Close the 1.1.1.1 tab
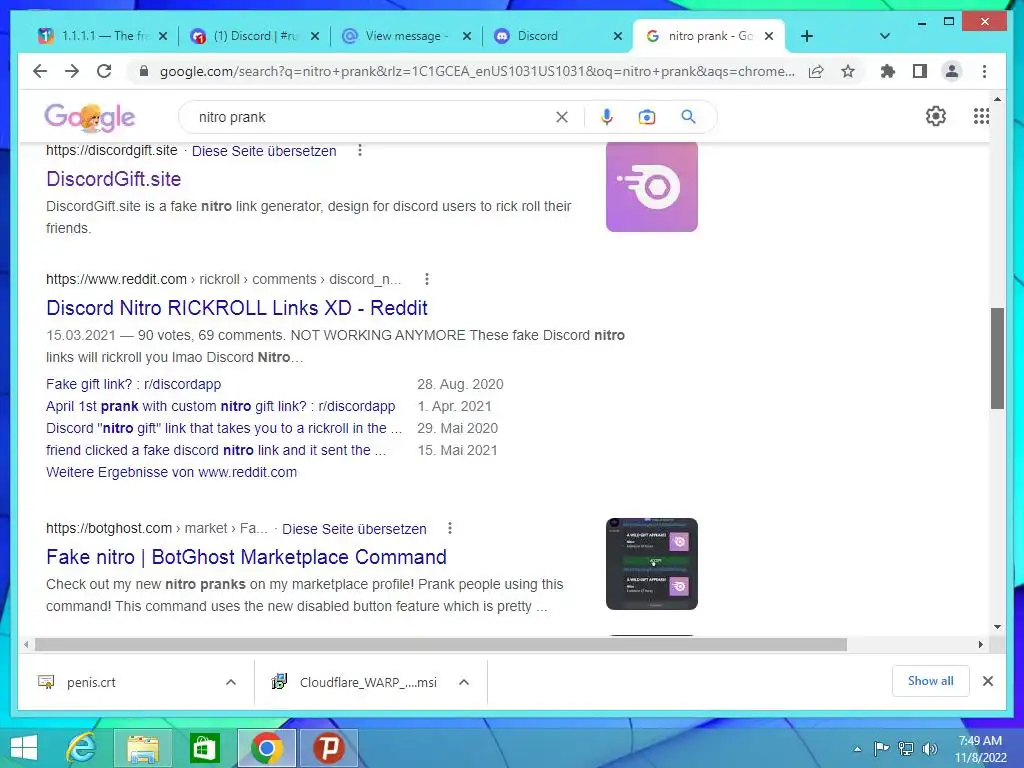 (x=163, y=36)
